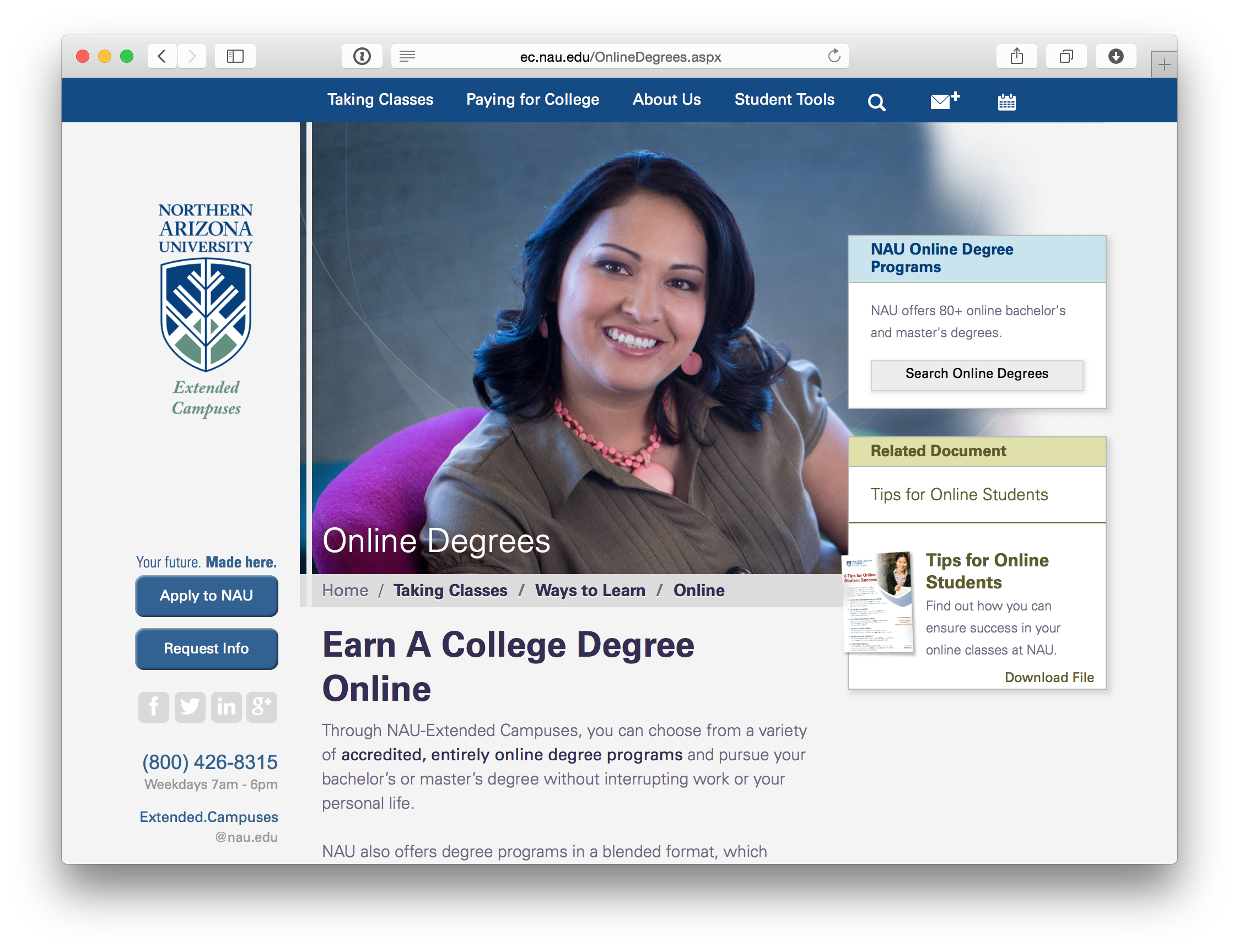Click the Apply to NAU button

point(206,596)
